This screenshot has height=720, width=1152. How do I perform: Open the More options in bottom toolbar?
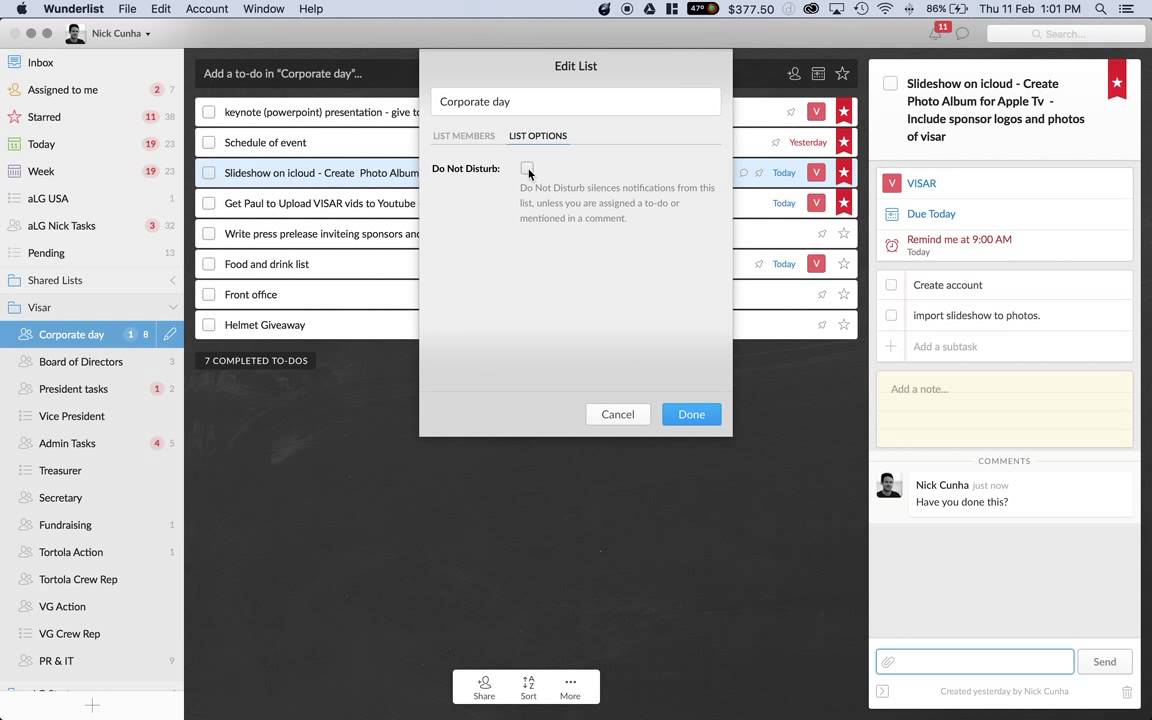(570, 687)
